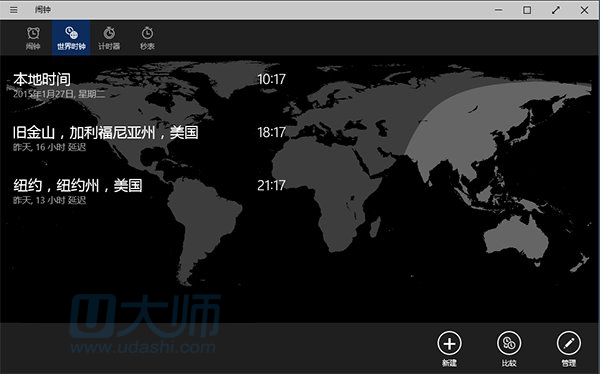The width and height of the screenshot is (600, 374).
Task: Select the 本地时间 local time entry
Action: click(149, 85)
